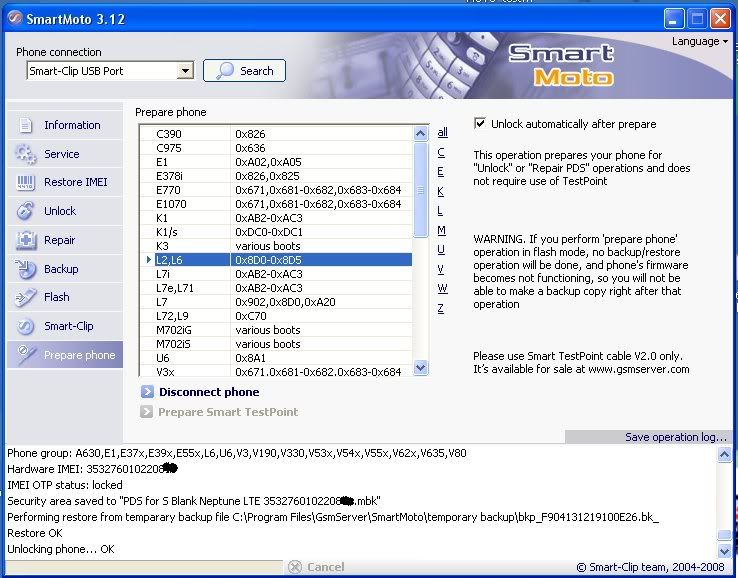738x578 pixels.
Task: Filter phone list by letter K
Action: pyautogui.click(x=441, y=191)
